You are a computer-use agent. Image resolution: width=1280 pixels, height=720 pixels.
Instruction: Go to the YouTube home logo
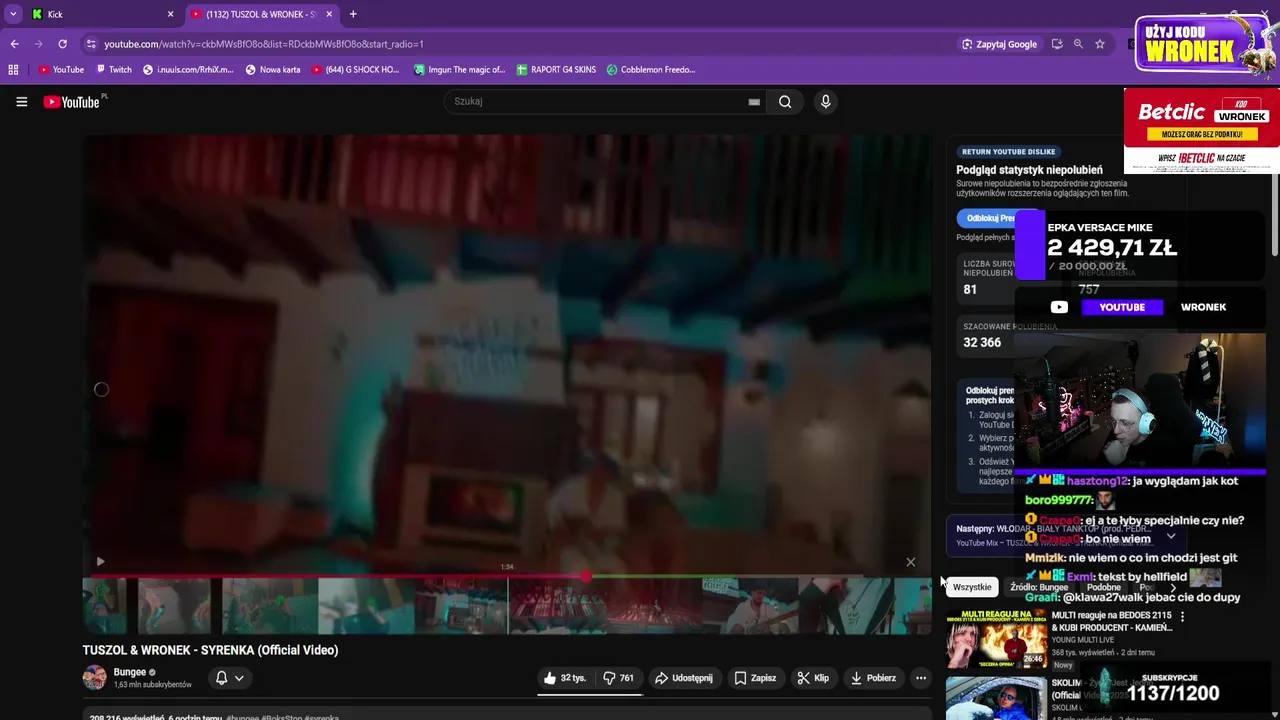[74, 101]
